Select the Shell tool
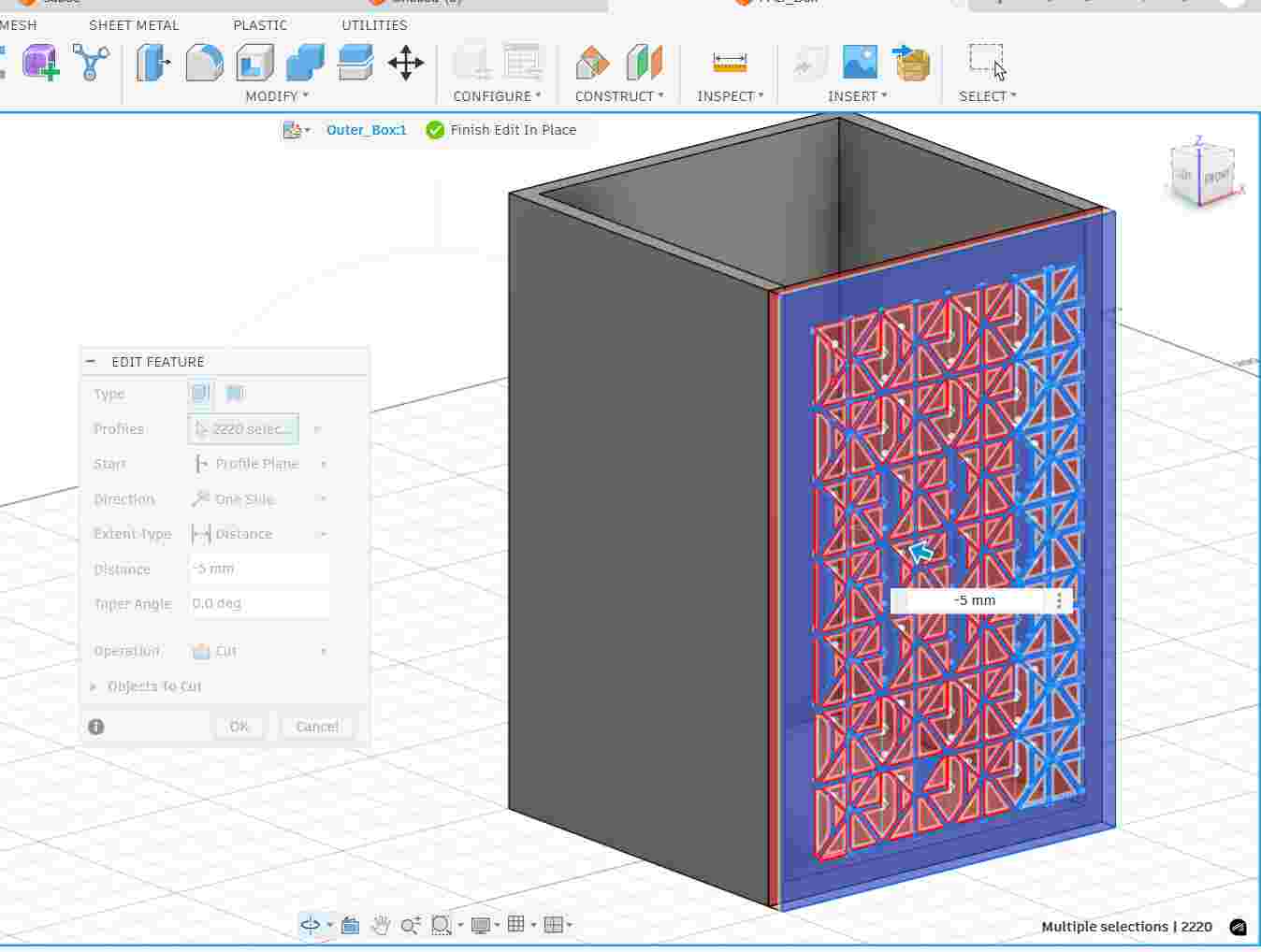This screenshot has height=952, width=1261. pos(254,63)
